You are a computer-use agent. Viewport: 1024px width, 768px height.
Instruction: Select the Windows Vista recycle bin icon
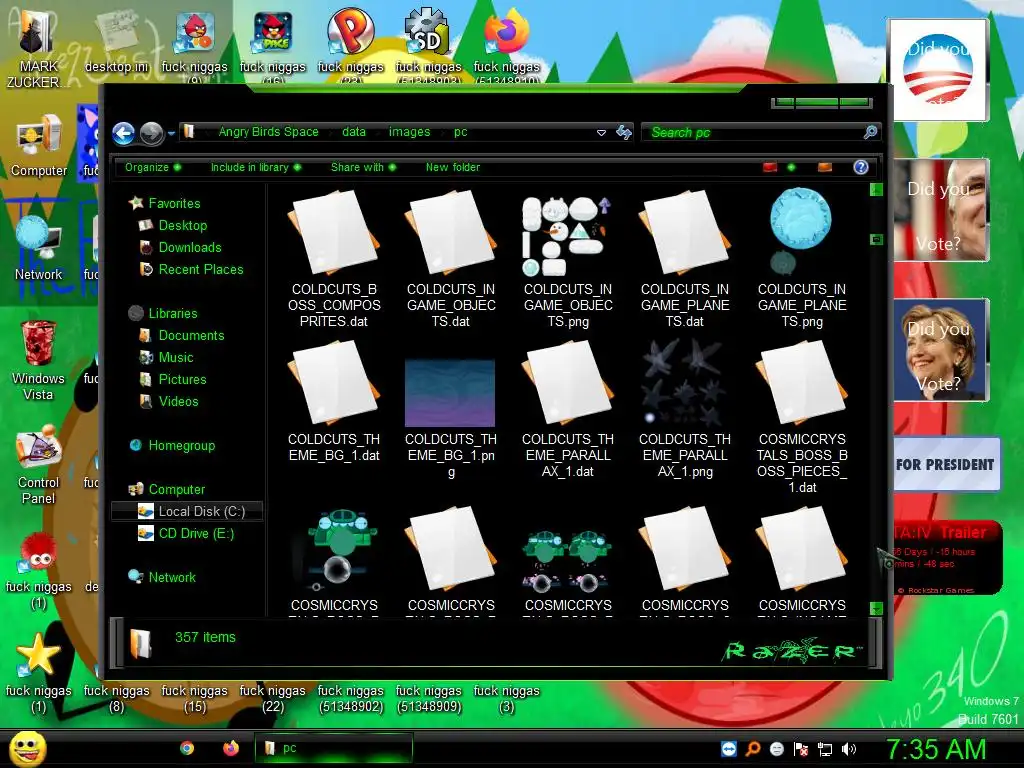[x=38, y=360]
